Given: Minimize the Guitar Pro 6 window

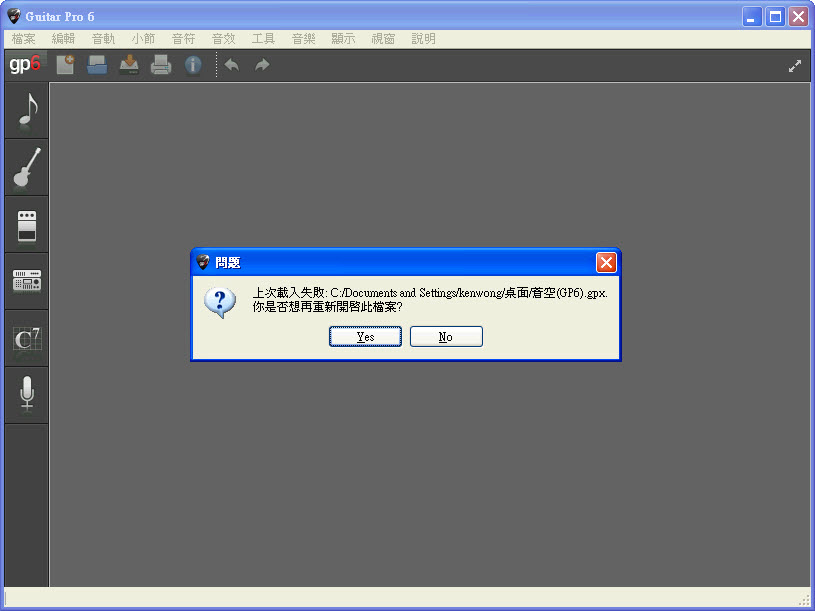Looking at the screenshot, I should coord(752,17).
